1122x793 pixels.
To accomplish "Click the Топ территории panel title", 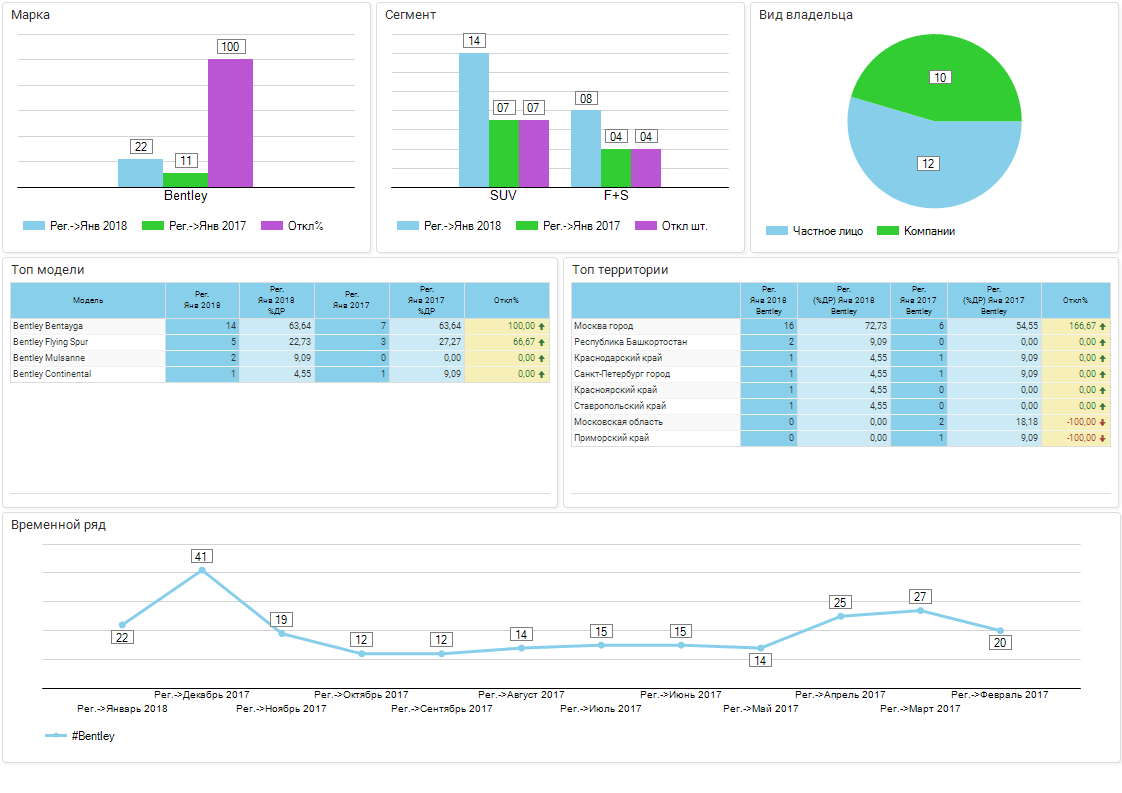I will coord(620,270).
